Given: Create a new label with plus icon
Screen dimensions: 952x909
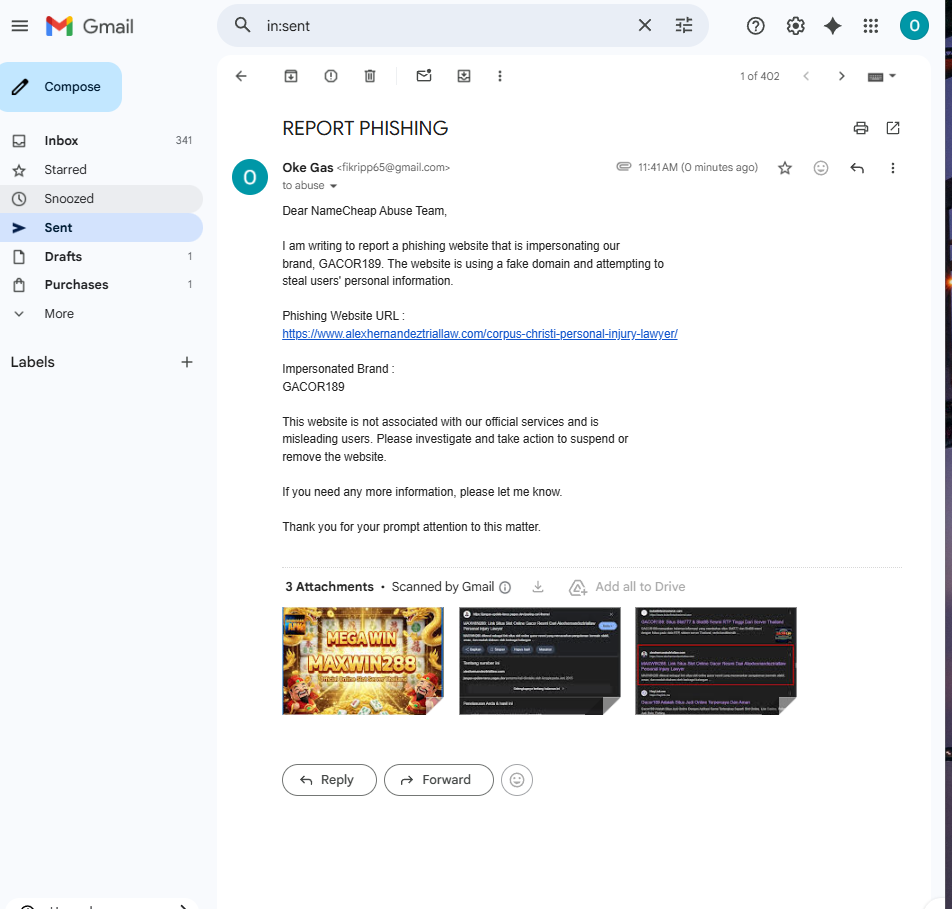Looking at the screenshot, I should coord(186,363).
